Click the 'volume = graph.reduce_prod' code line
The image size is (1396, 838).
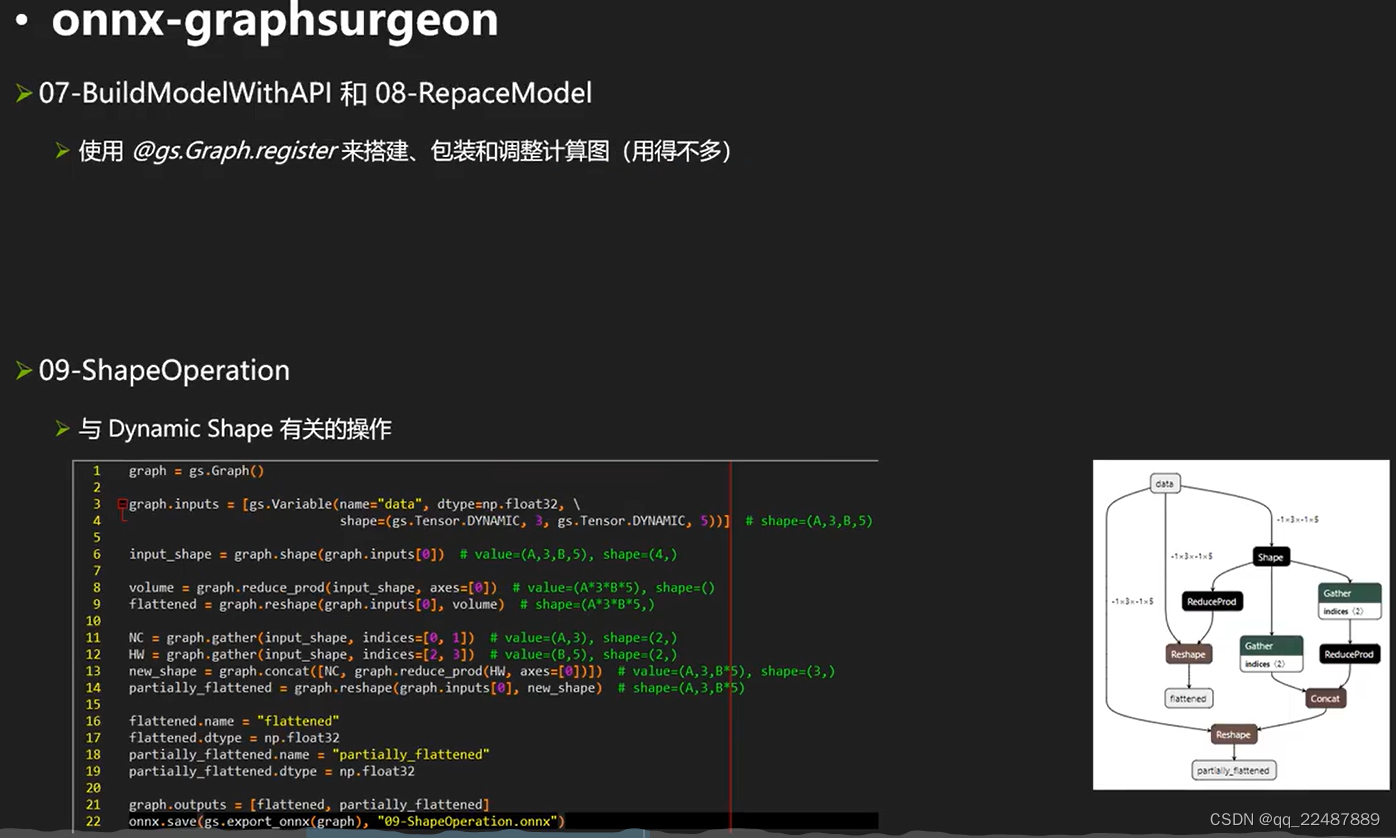[422, 588]
